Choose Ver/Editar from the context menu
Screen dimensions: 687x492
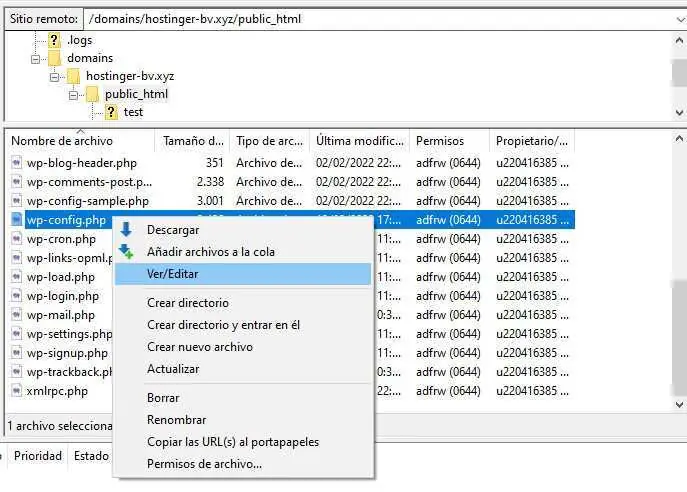tap(174, 274)
